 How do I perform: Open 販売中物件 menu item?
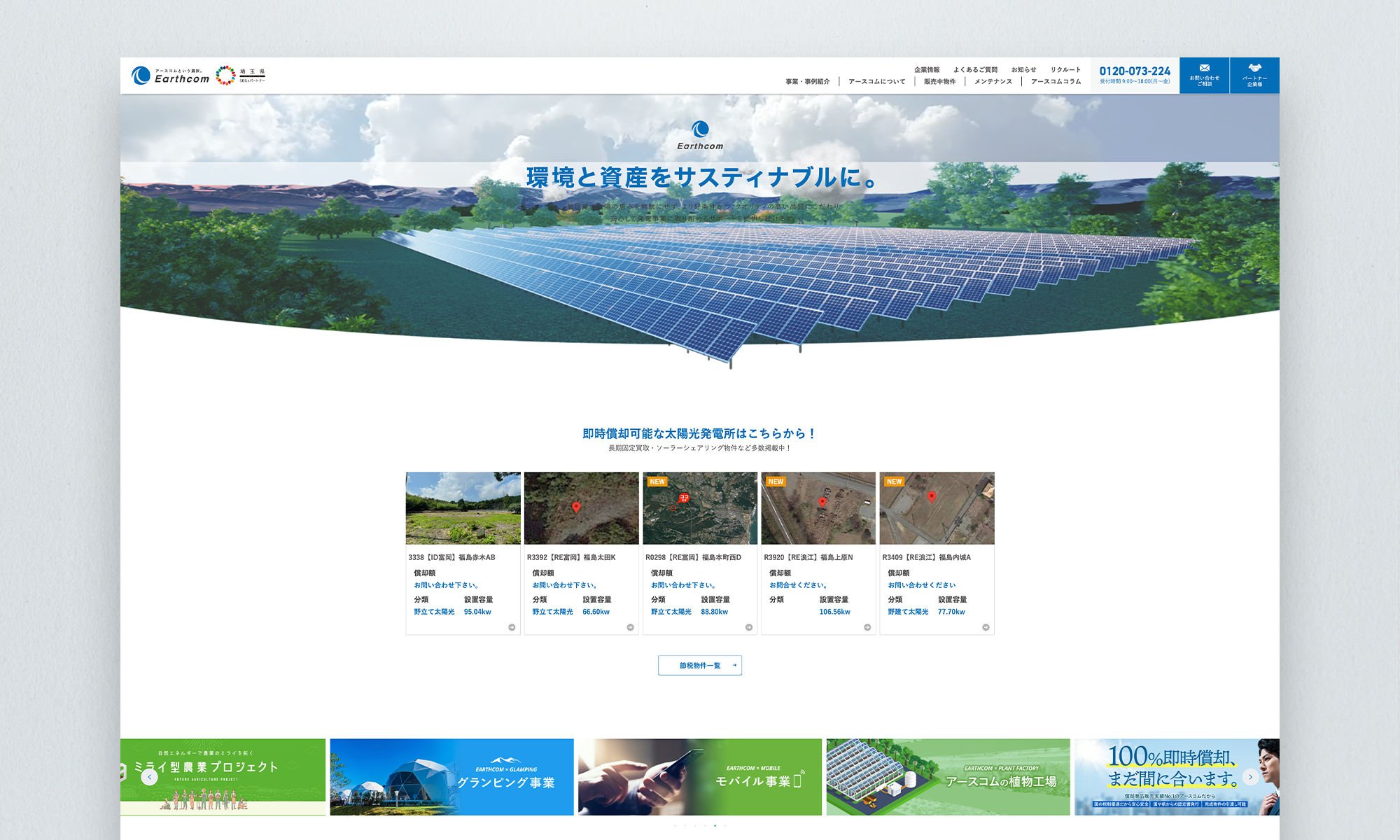click(x=939, y=82)
